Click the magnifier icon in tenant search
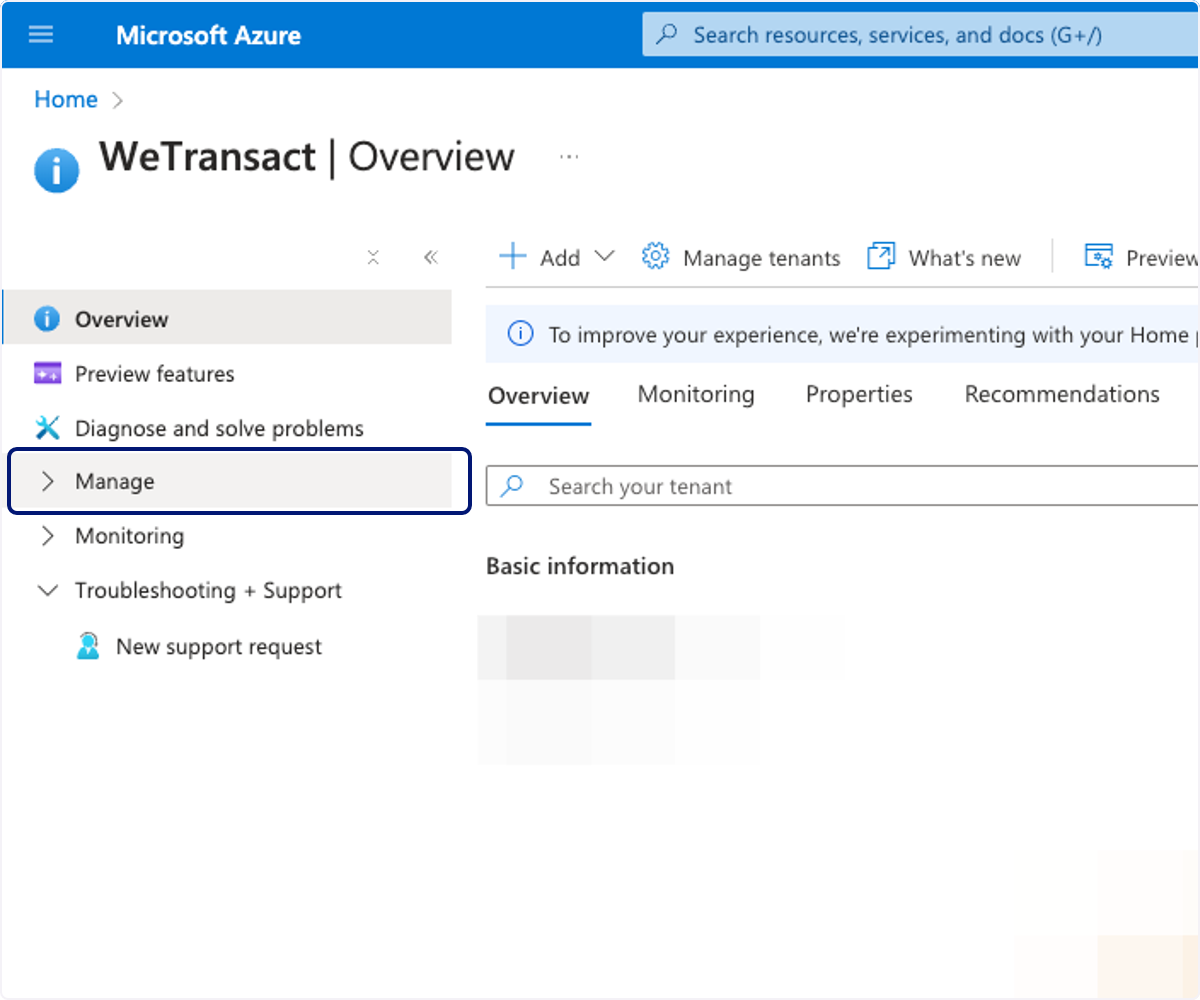Viewport: 1200px width, 1000px height. click(x=512, y=486)
